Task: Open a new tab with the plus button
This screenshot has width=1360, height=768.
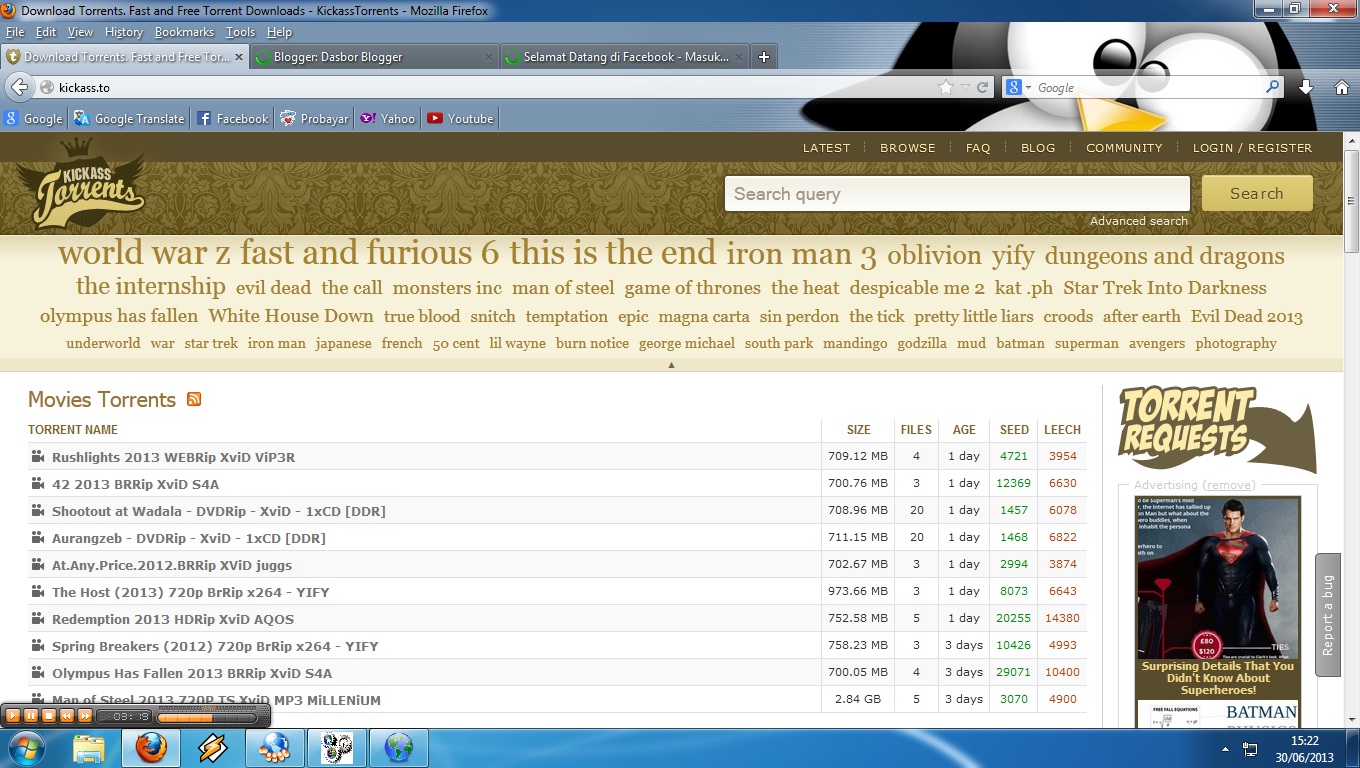Action: click(764, 57)
